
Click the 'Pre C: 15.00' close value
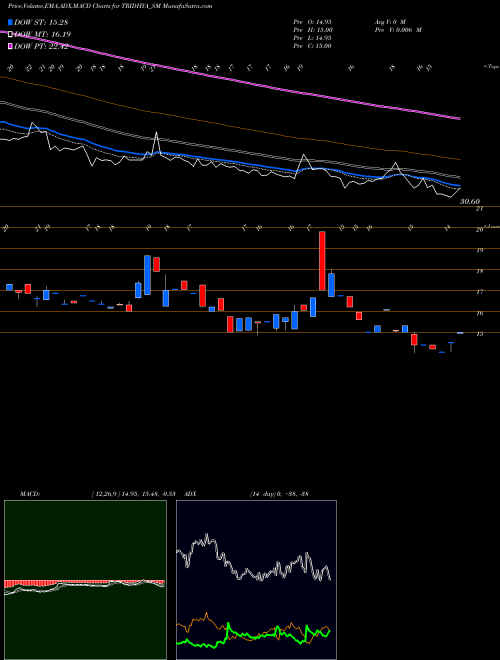tap(312, 46)
